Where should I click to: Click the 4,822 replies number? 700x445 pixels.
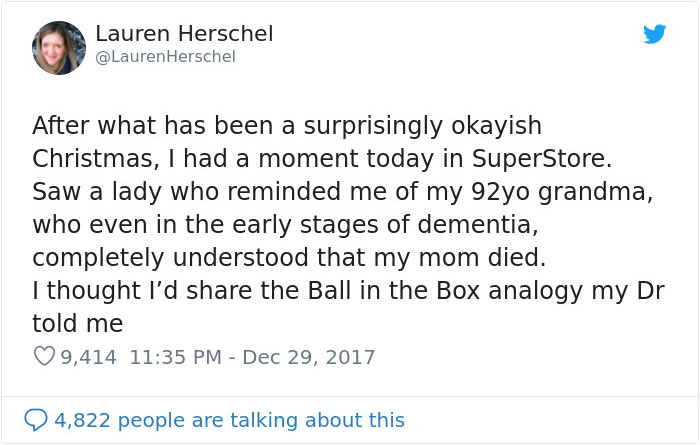[x=82, y=420]
